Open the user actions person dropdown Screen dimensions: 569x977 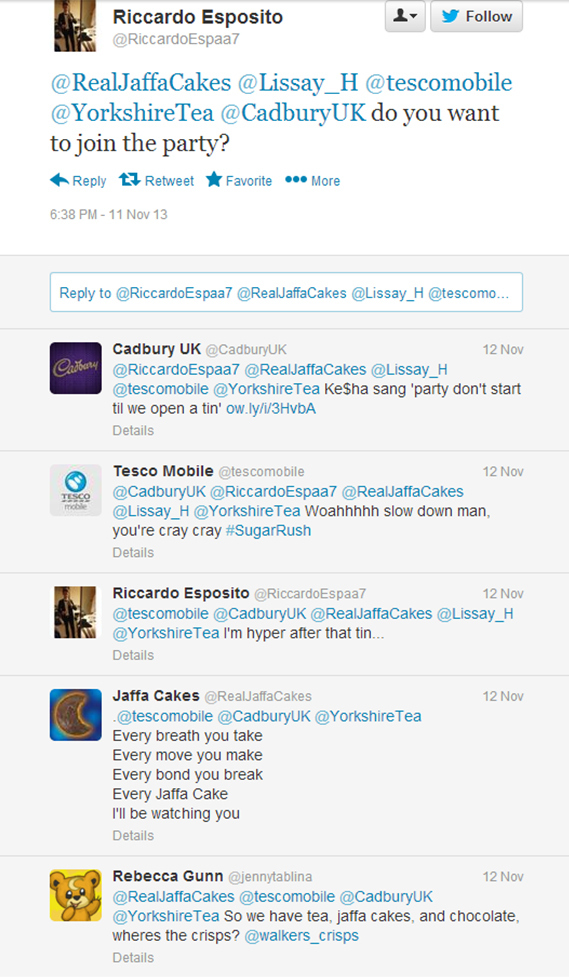coord(405,16)
